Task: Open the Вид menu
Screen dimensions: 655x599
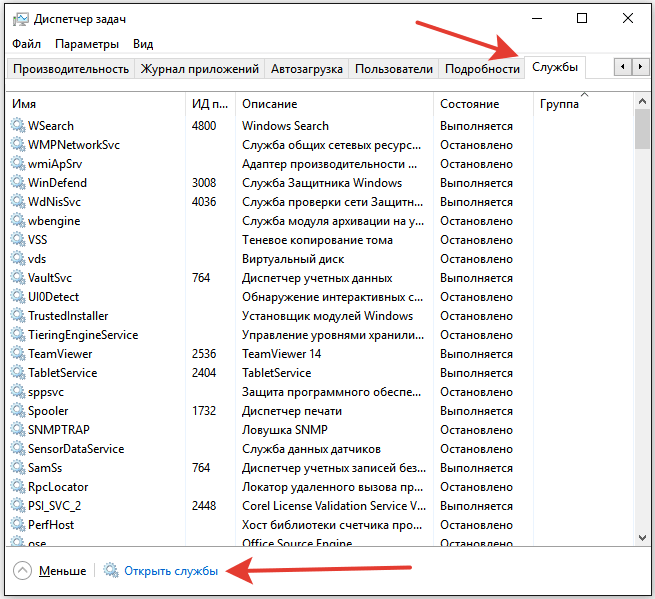Action: pos(143,44)
